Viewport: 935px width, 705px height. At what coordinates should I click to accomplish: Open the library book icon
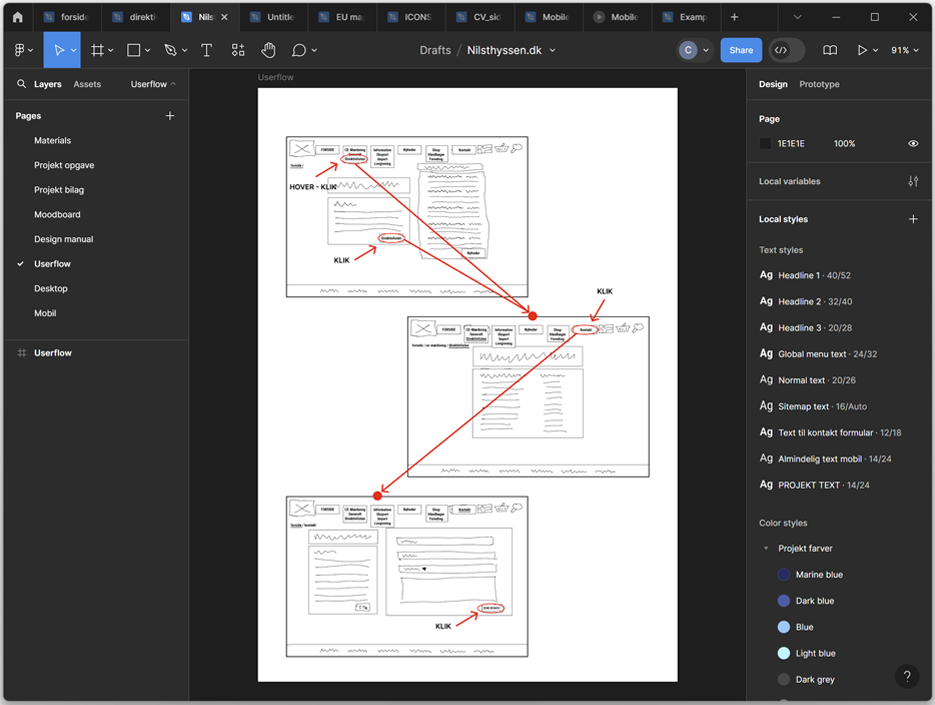829,50
